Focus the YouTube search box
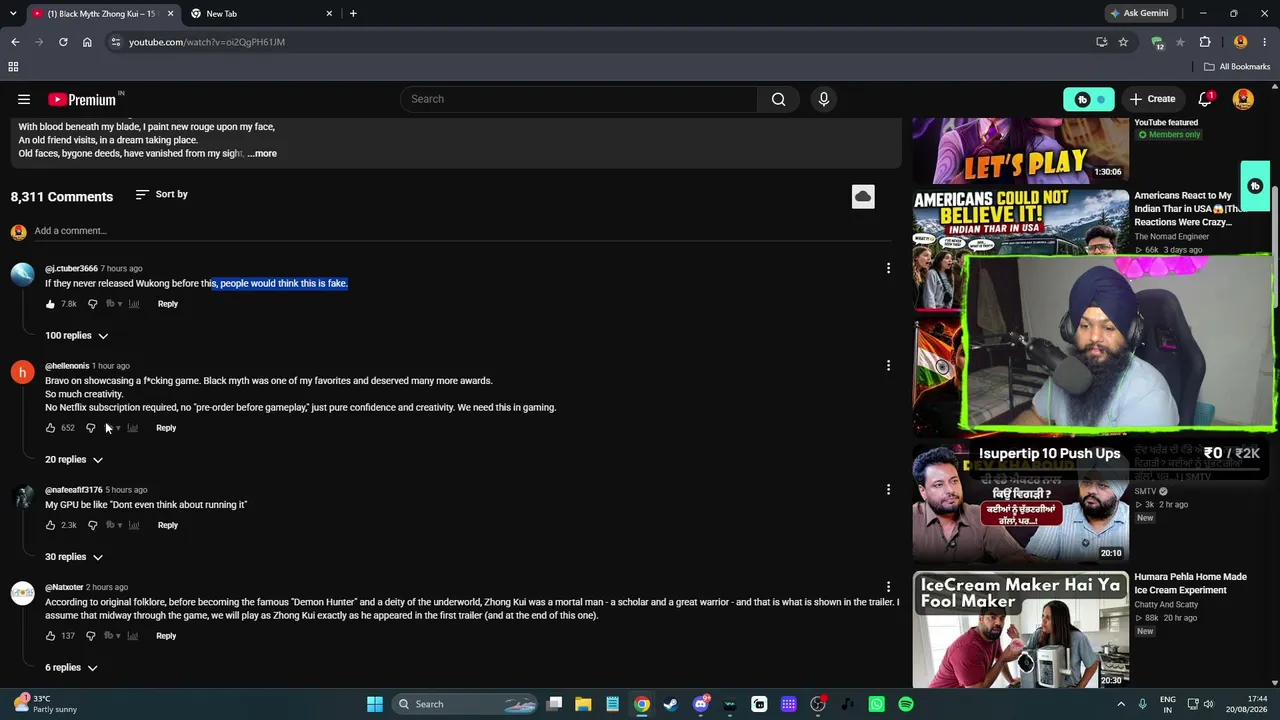The height and width of the screenshot is (720, 1280). (579, 99)
